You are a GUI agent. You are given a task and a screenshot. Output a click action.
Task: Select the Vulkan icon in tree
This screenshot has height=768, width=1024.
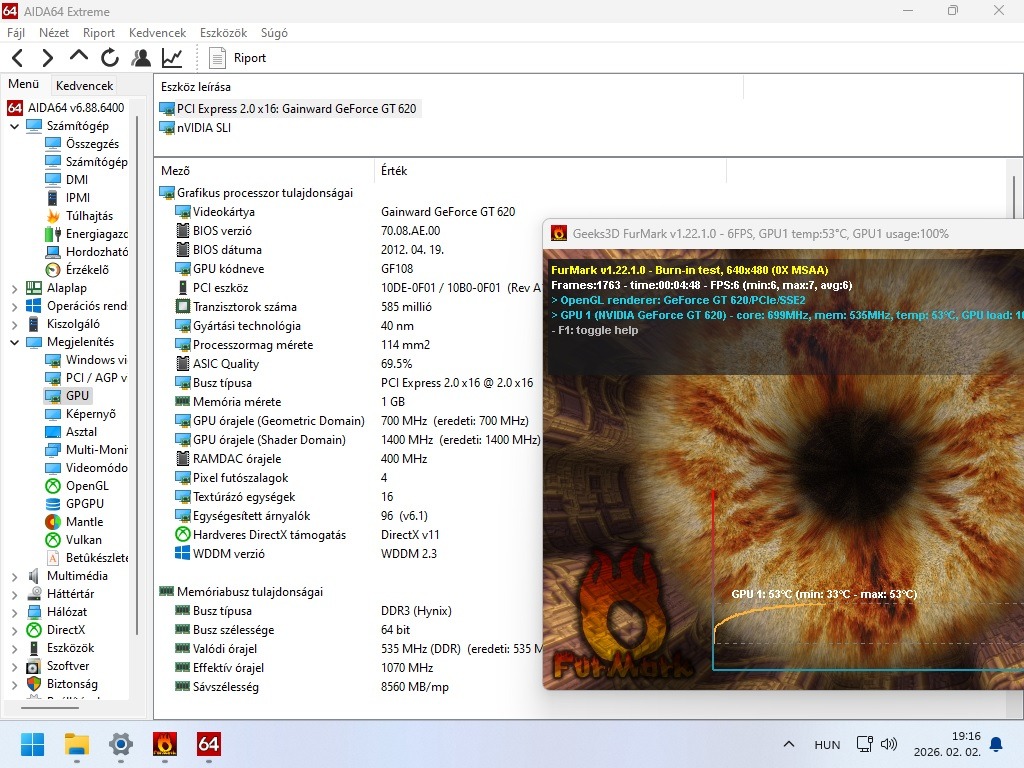coord(53,540)
